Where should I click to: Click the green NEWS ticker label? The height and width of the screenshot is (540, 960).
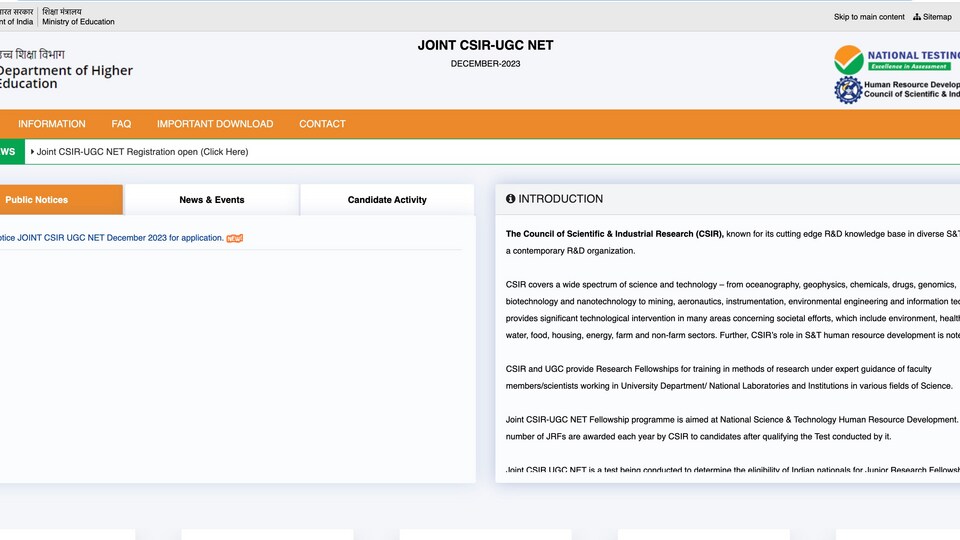(x=12, y=151)
